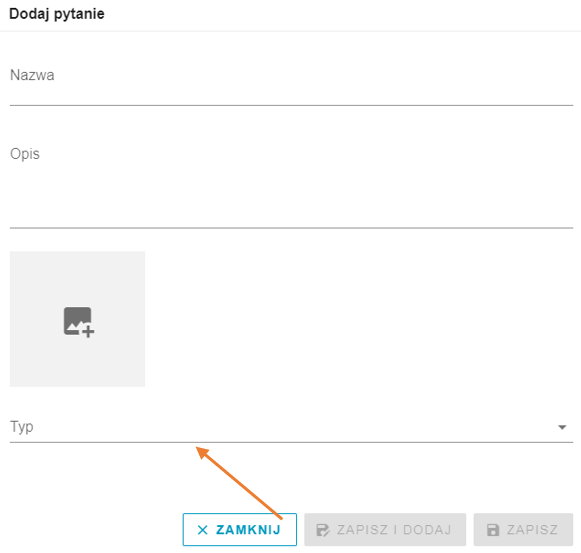Click the Opis field label
The width and height of the screenshot is (581, 553).
25,154
